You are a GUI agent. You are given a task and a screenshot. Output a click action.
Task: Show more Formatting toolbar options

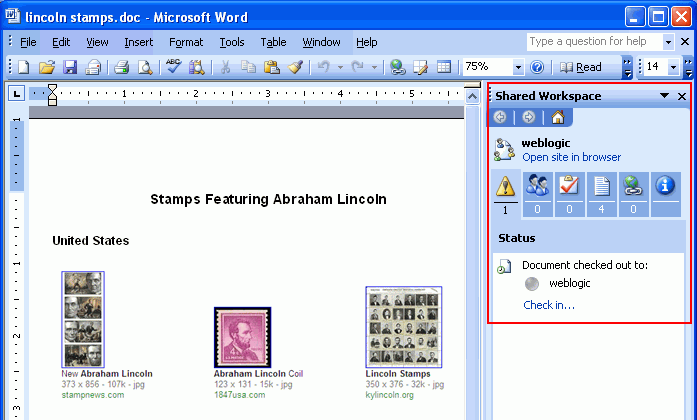[x=688, y=68]
